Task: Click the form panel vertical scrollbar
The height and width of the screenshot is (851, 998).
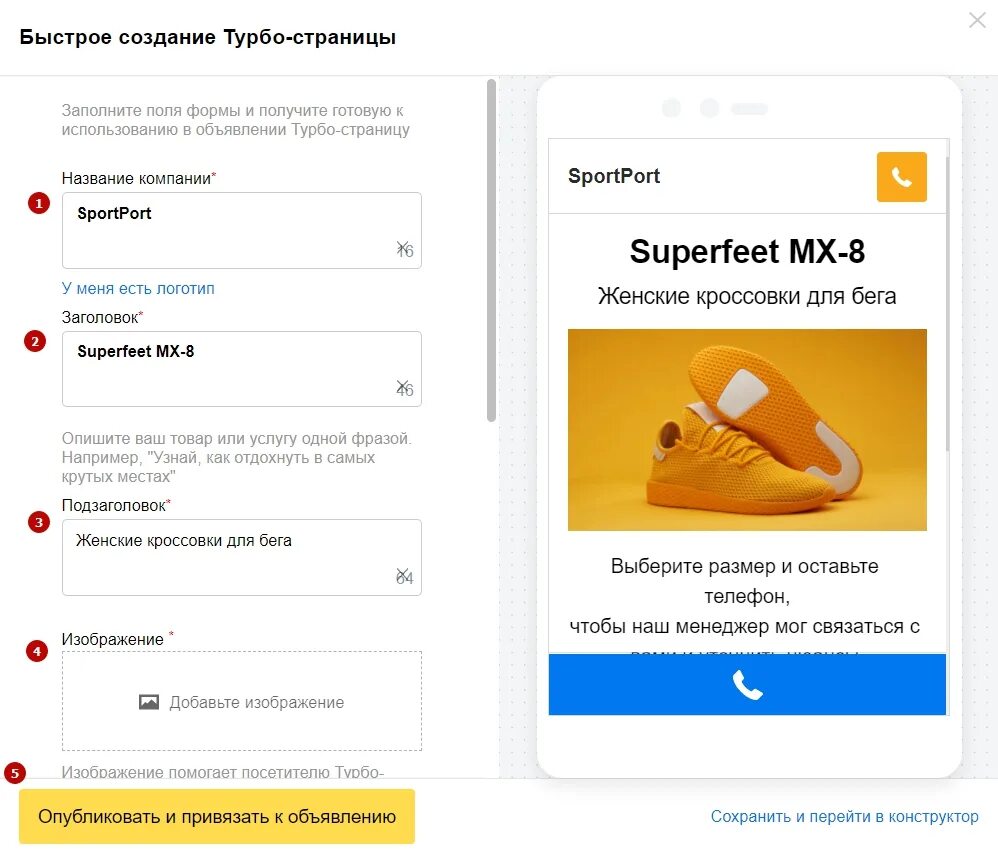Action: click(x=491, y=250)
